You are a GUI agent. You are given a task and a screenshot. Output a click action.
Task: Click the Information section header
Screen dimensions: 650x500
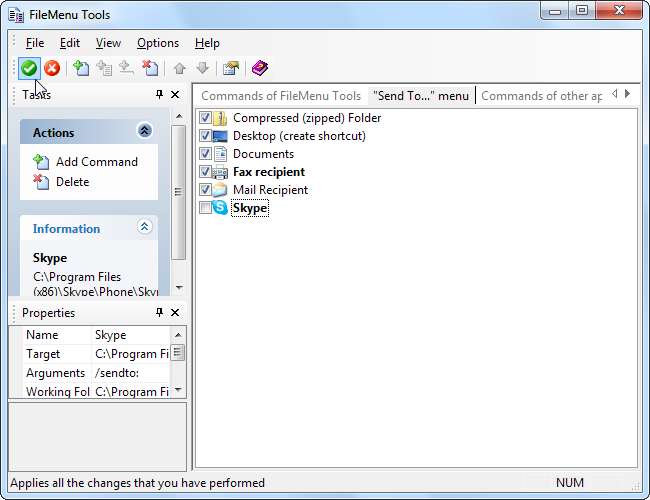(89, 228)
